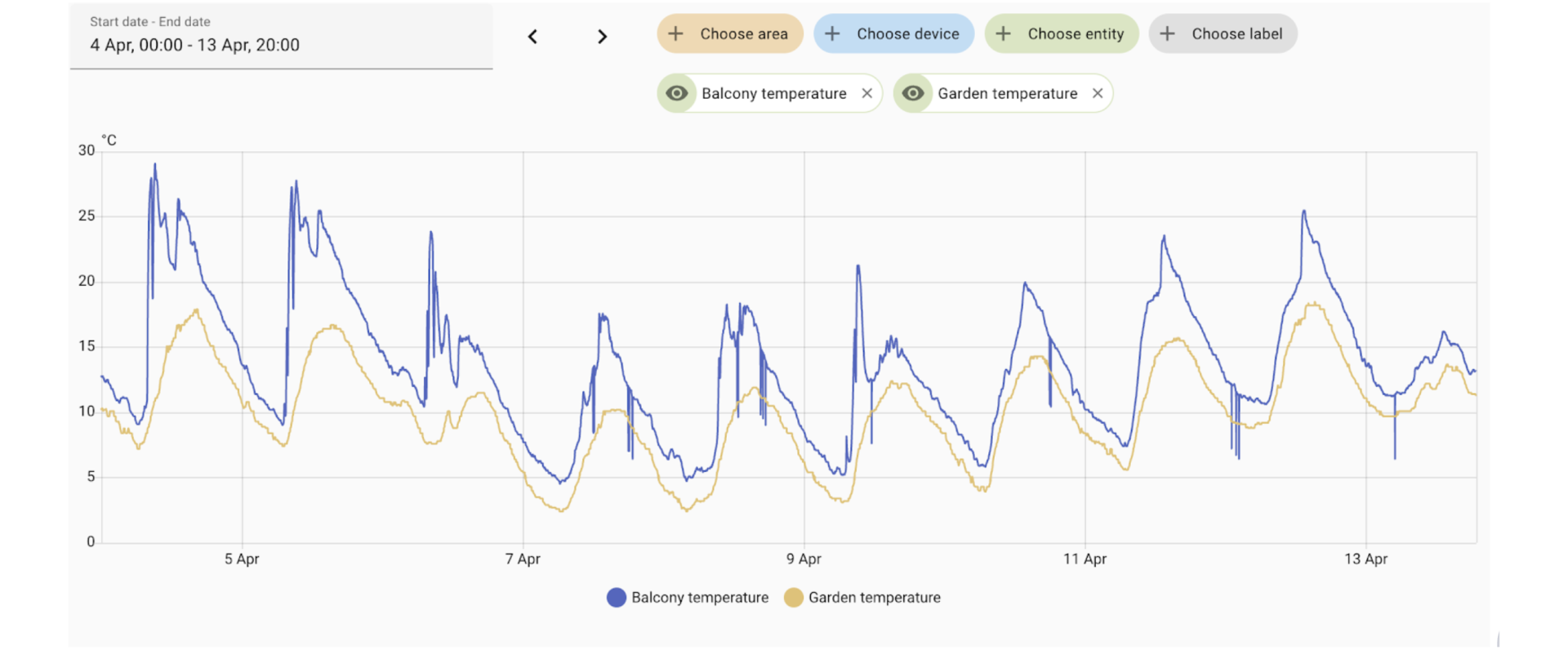Toggle Garden temperature eye visibility

[913, 93]
